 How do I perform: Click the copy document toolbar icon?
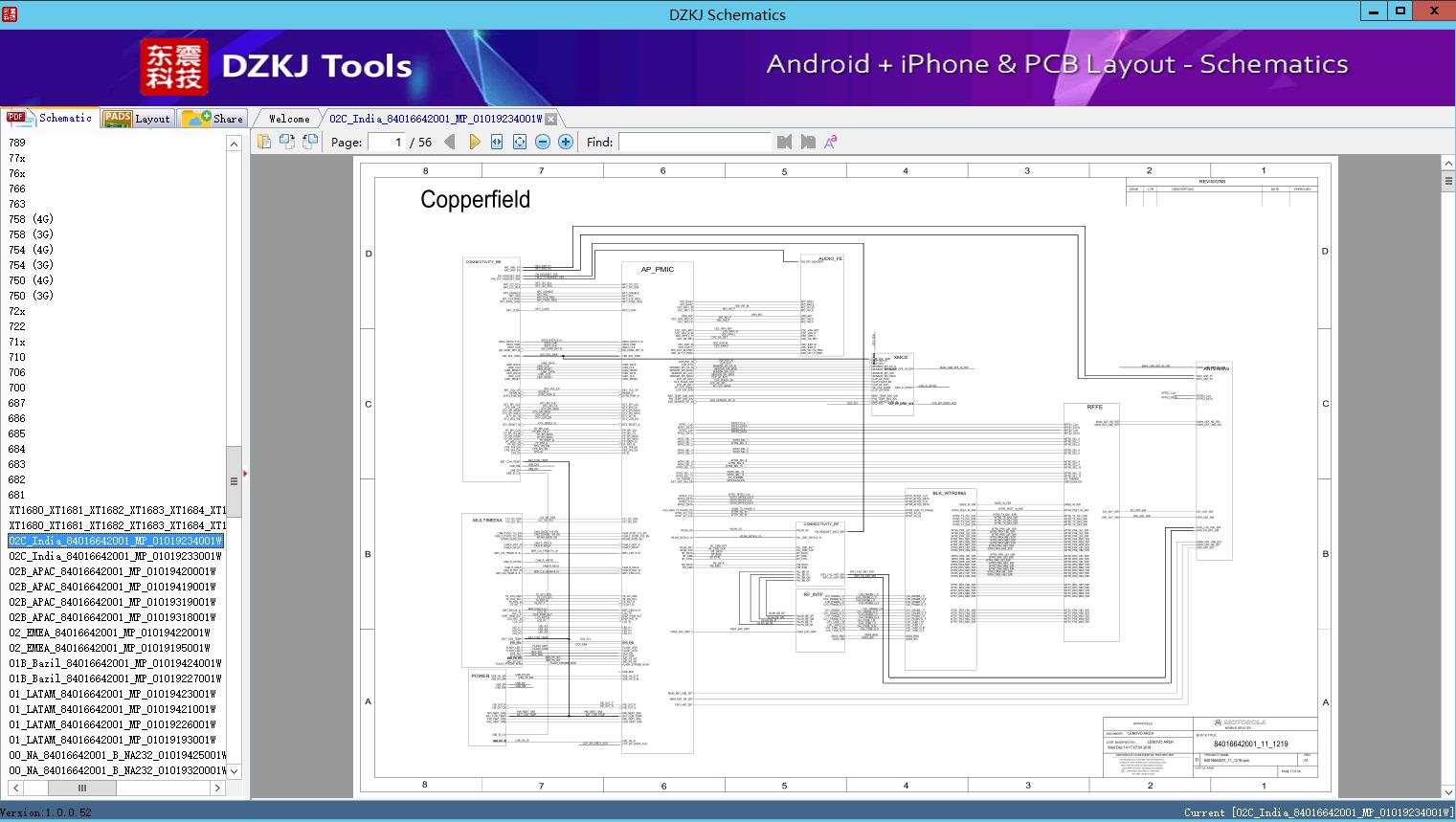[x=263, y=142]
